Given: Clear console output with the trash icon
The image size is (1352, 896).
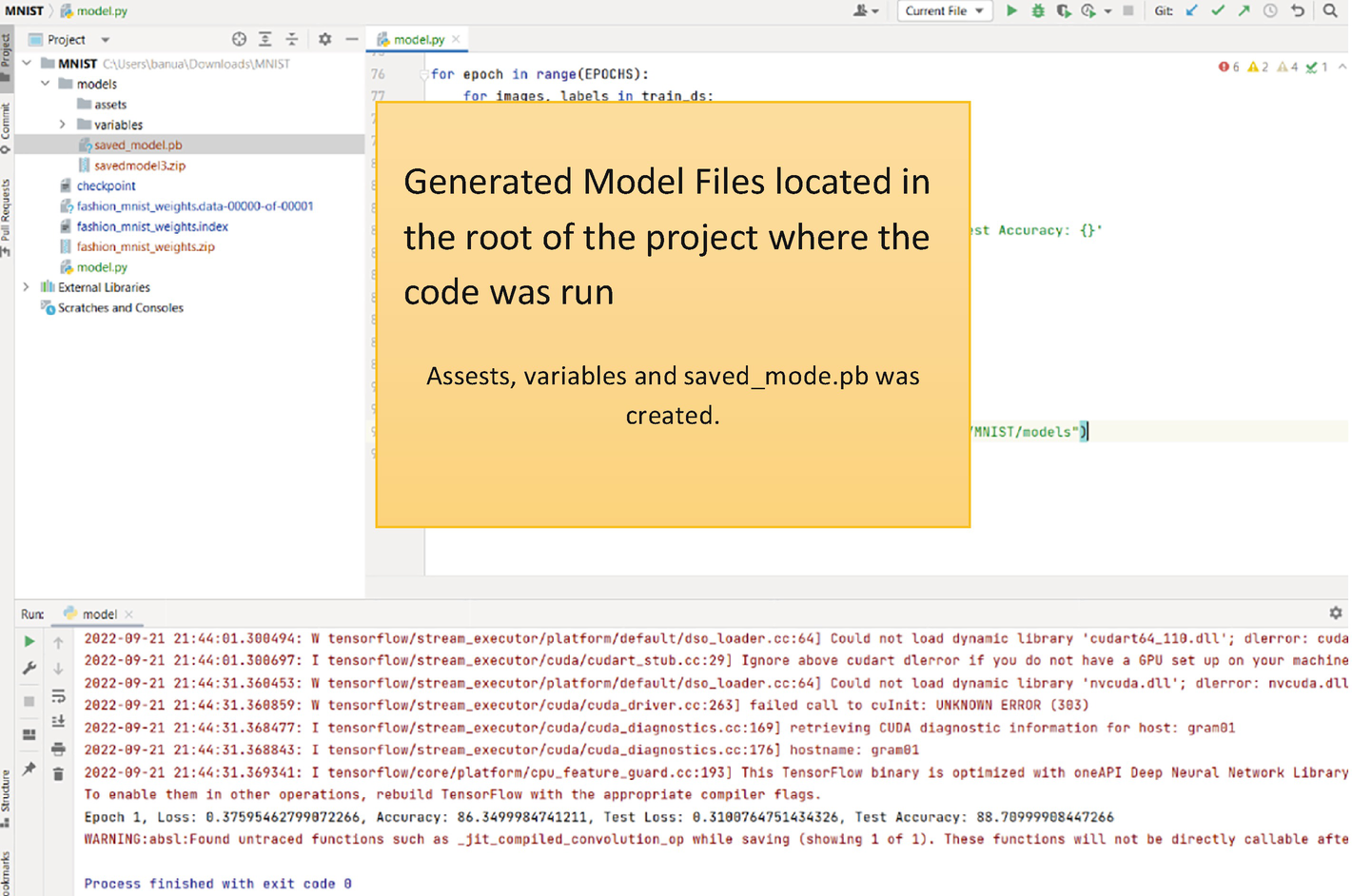Looking at the screenshot, I should point(58,774).
